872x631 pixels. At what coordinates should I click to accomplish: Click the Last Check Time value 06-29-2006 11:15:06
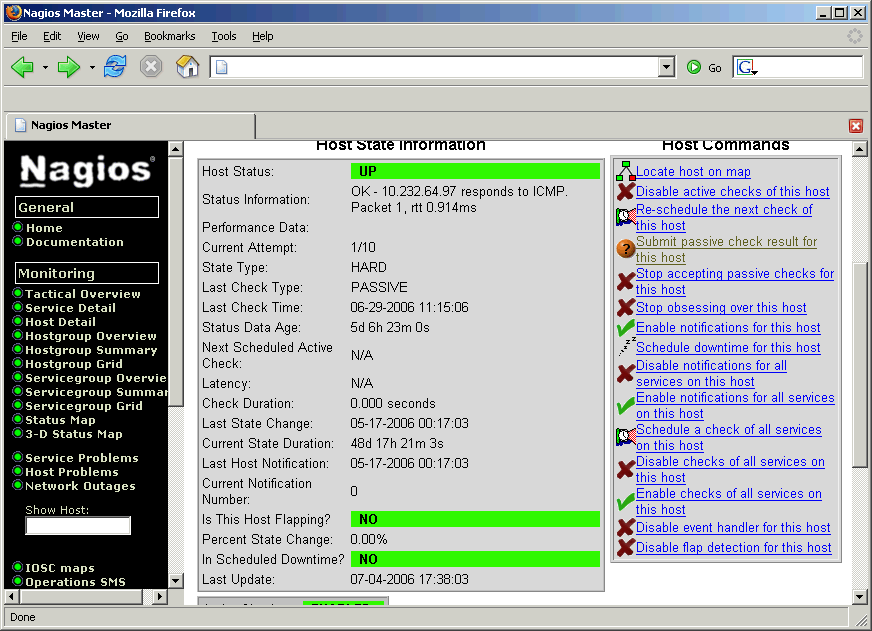coord(409,307)
